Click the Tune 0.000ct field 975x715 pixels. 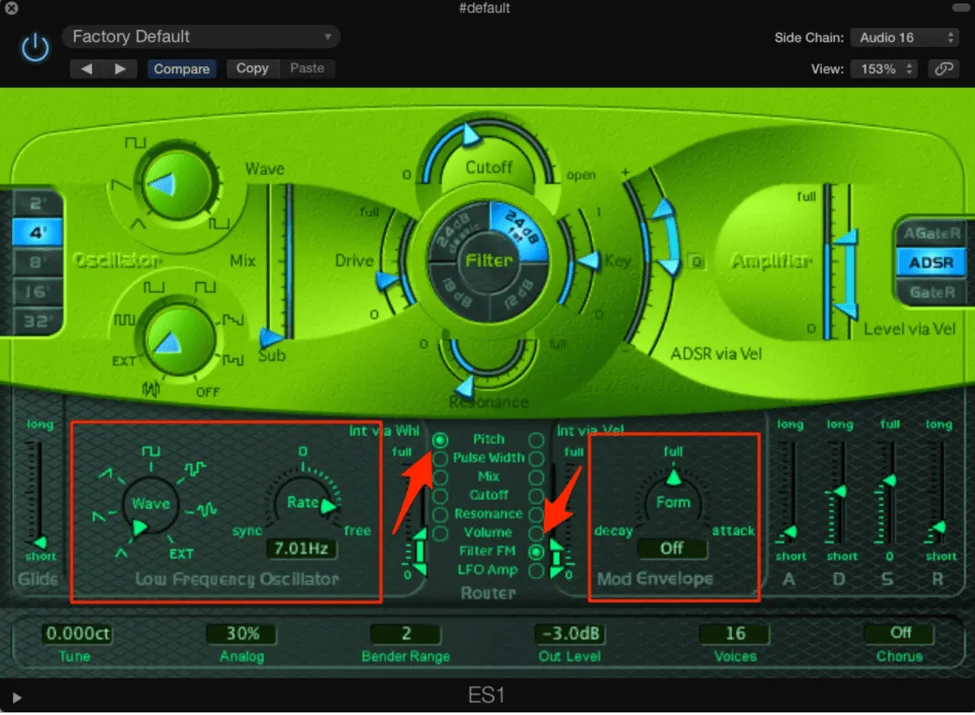78,634
